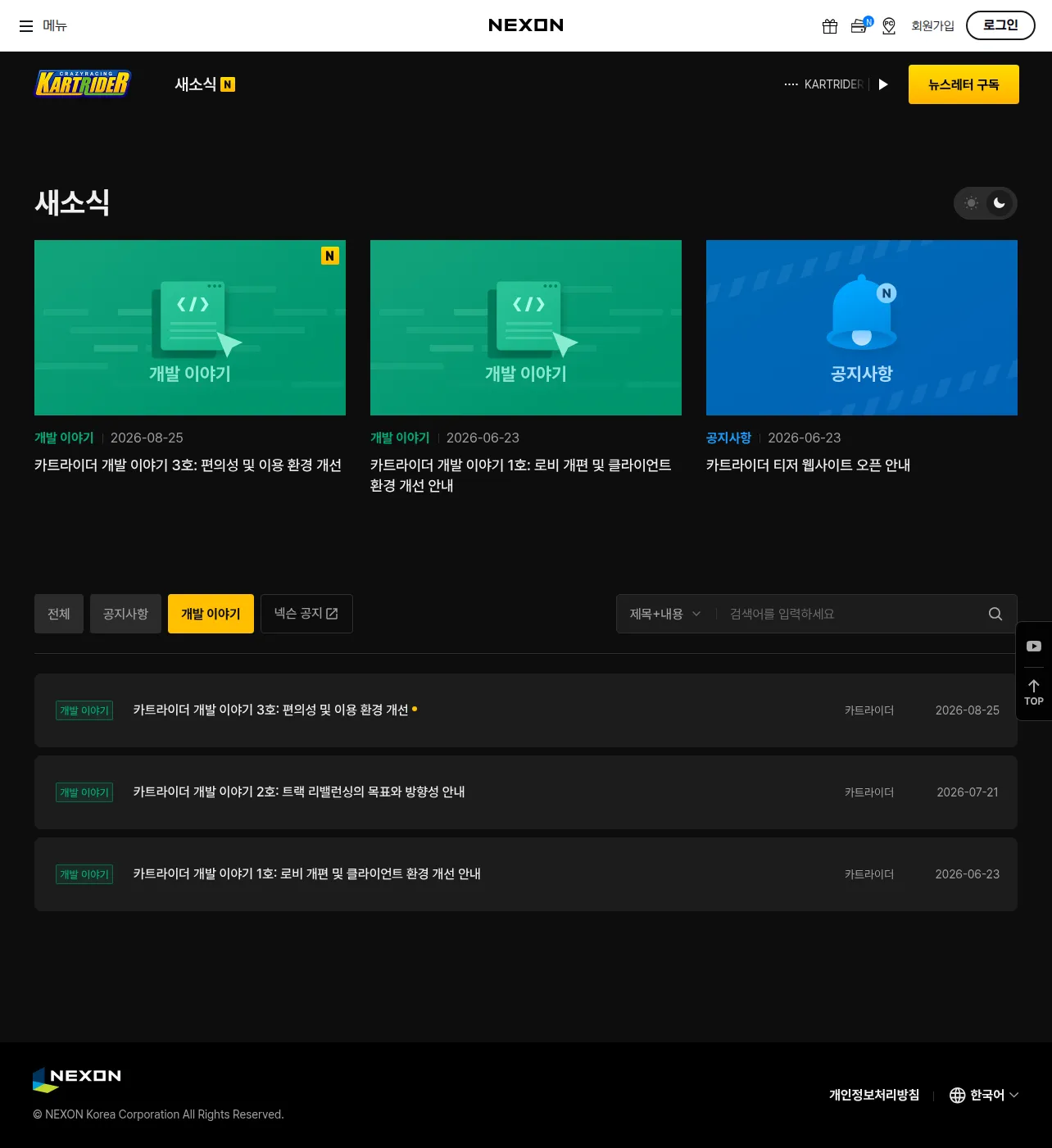Image resolution: width=1052 pixels, height=1148 pixels.
Task: Open the 넥슨 공지 external link tab
Action: [x=306, y=614]
